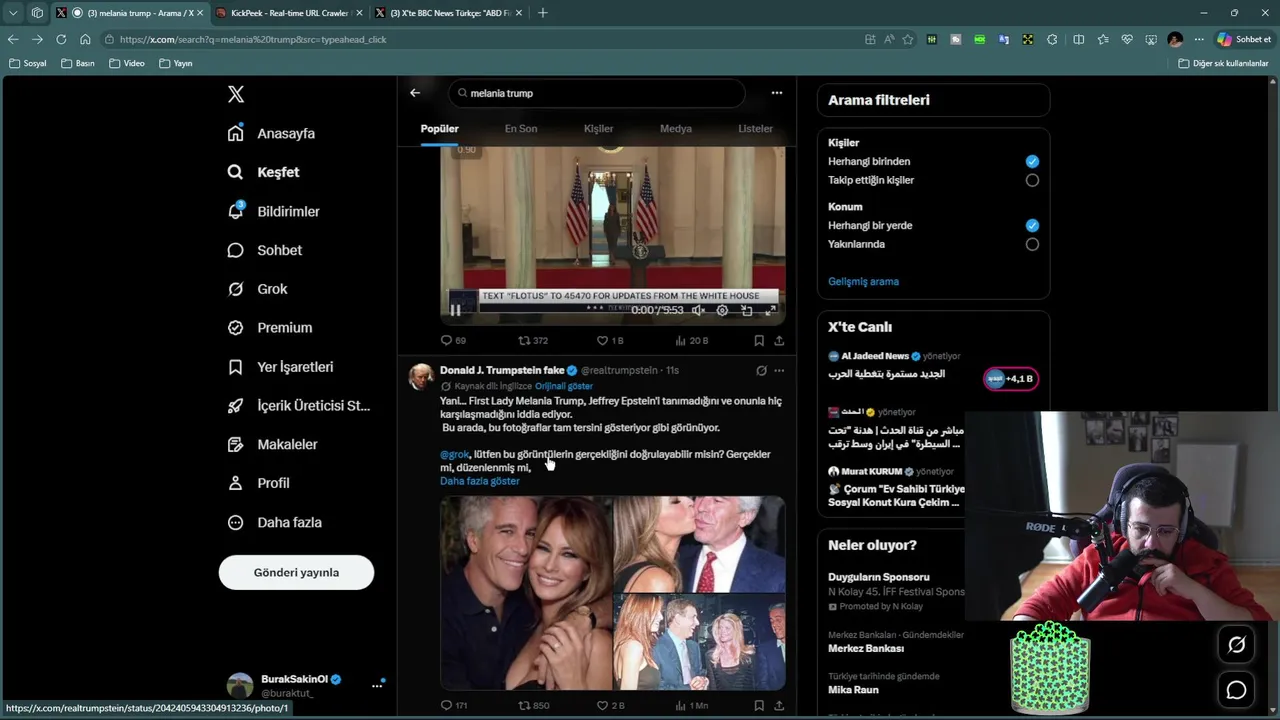
Task: Open Grok icon on Trumpstein post
Action: pyautogui.click(x=761, y=370)
